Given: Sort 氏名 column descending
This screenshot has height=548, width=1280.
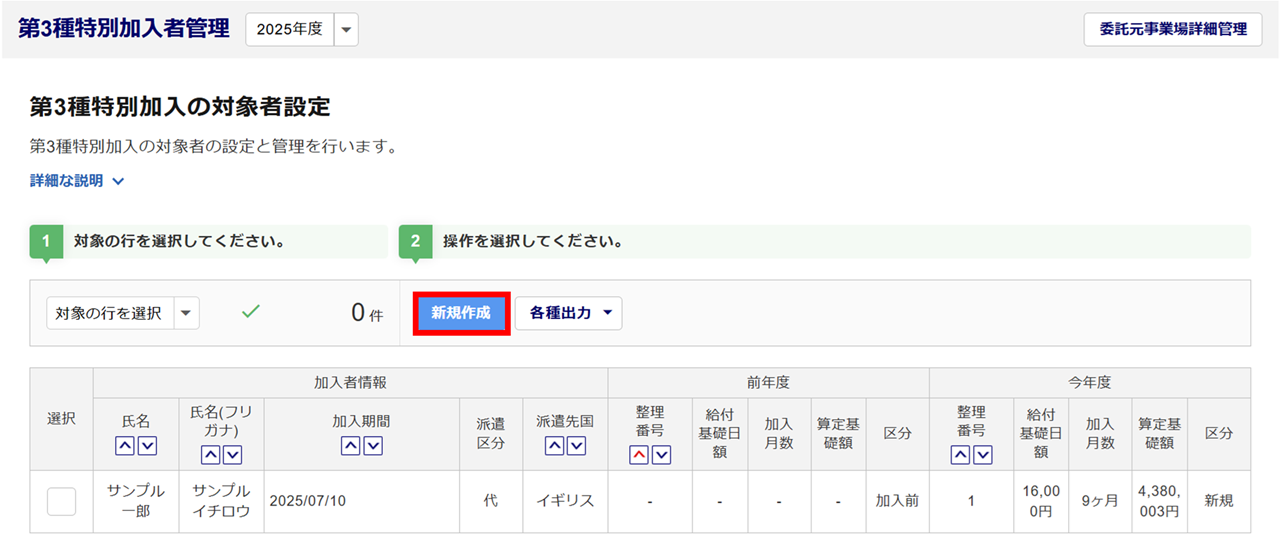Looking at the screenshot, I should coord(146,447).
